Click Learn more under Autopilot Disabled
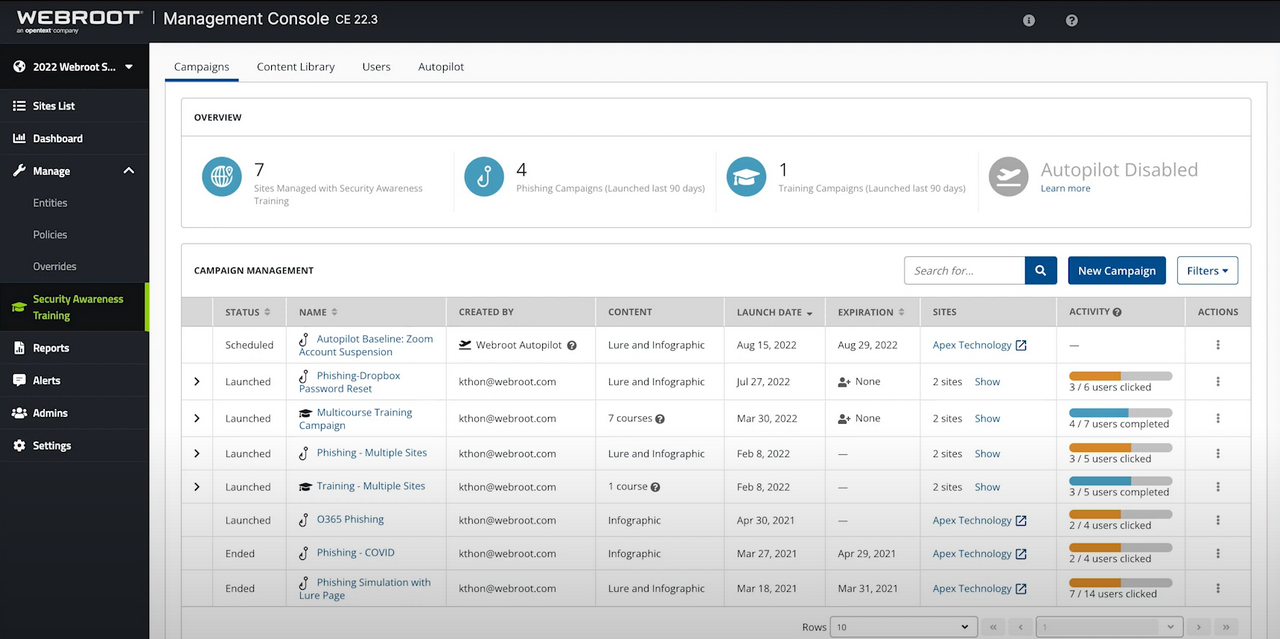This screenshot has height=639, width=1280. click(x=1065, y=189)
